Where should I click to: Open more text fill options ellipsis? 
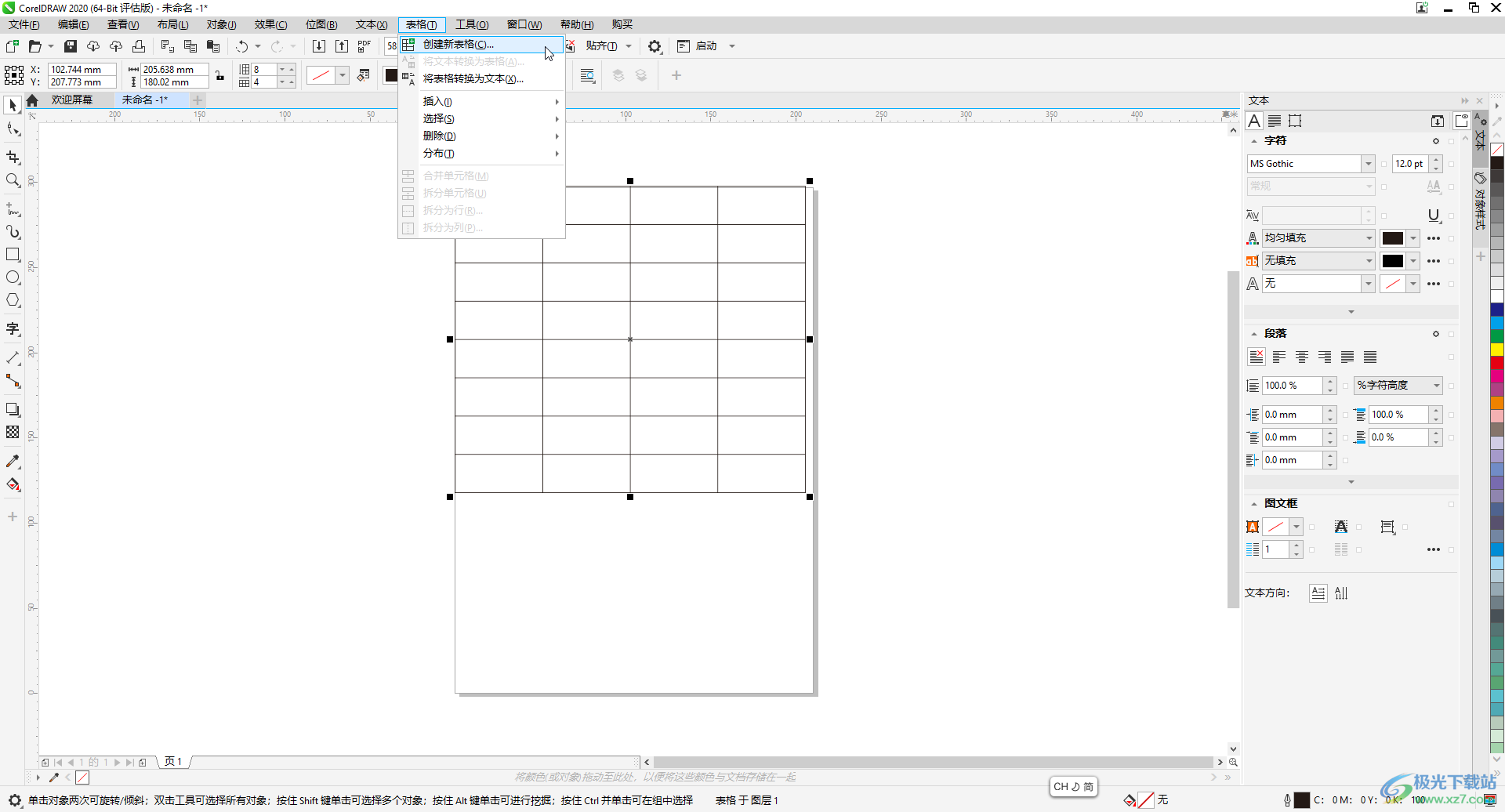(x=1434, y=238)
